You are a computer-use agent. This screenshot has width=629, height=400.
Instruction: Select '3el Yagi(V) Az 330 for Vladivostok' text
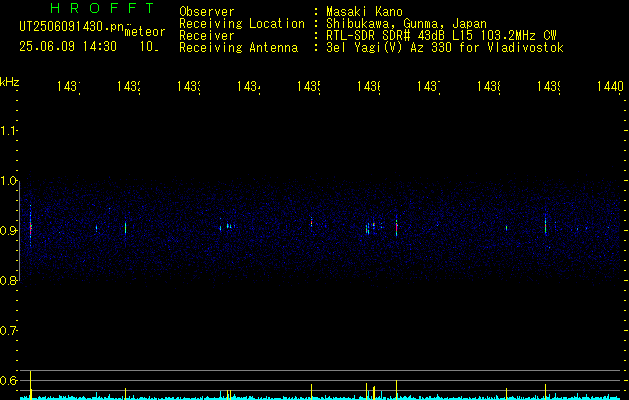445,48
